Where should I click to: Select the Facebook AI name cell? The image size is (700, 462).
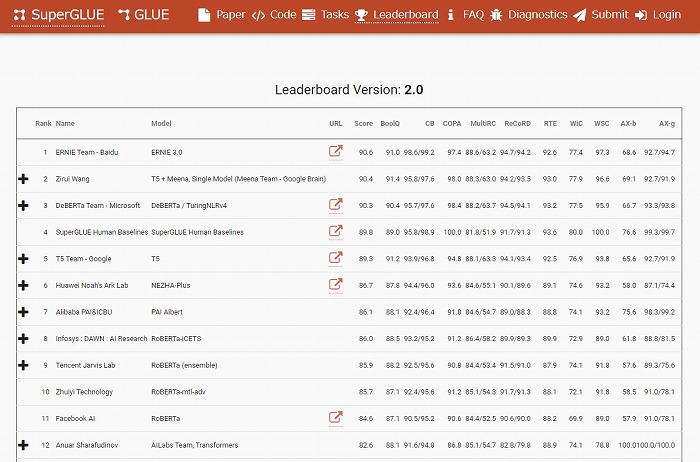coord(75,418)
